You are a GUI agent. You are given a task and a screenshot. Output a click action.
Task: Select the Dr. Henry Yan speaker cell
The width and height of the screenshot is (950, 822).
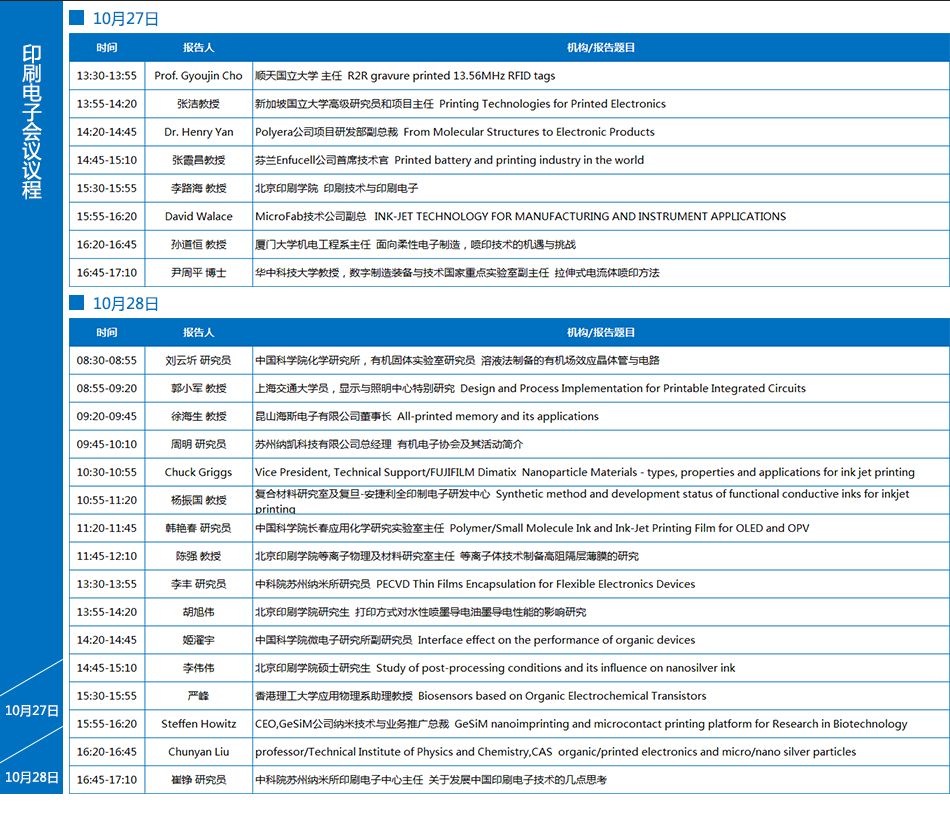click(x=198, y=132)
